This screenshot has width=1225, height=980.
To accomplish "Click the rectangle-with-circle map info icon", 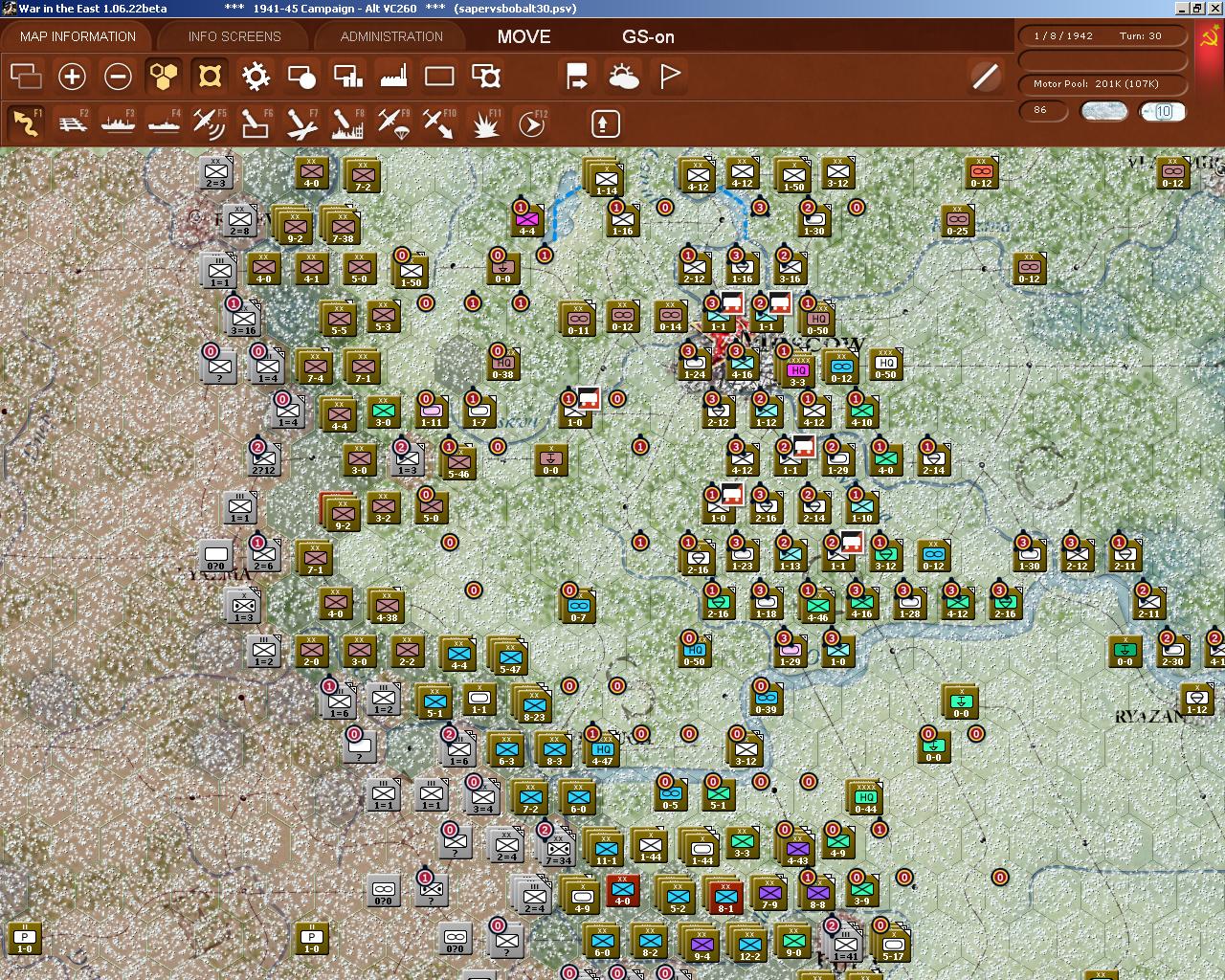I will click(x=301, y=76).
